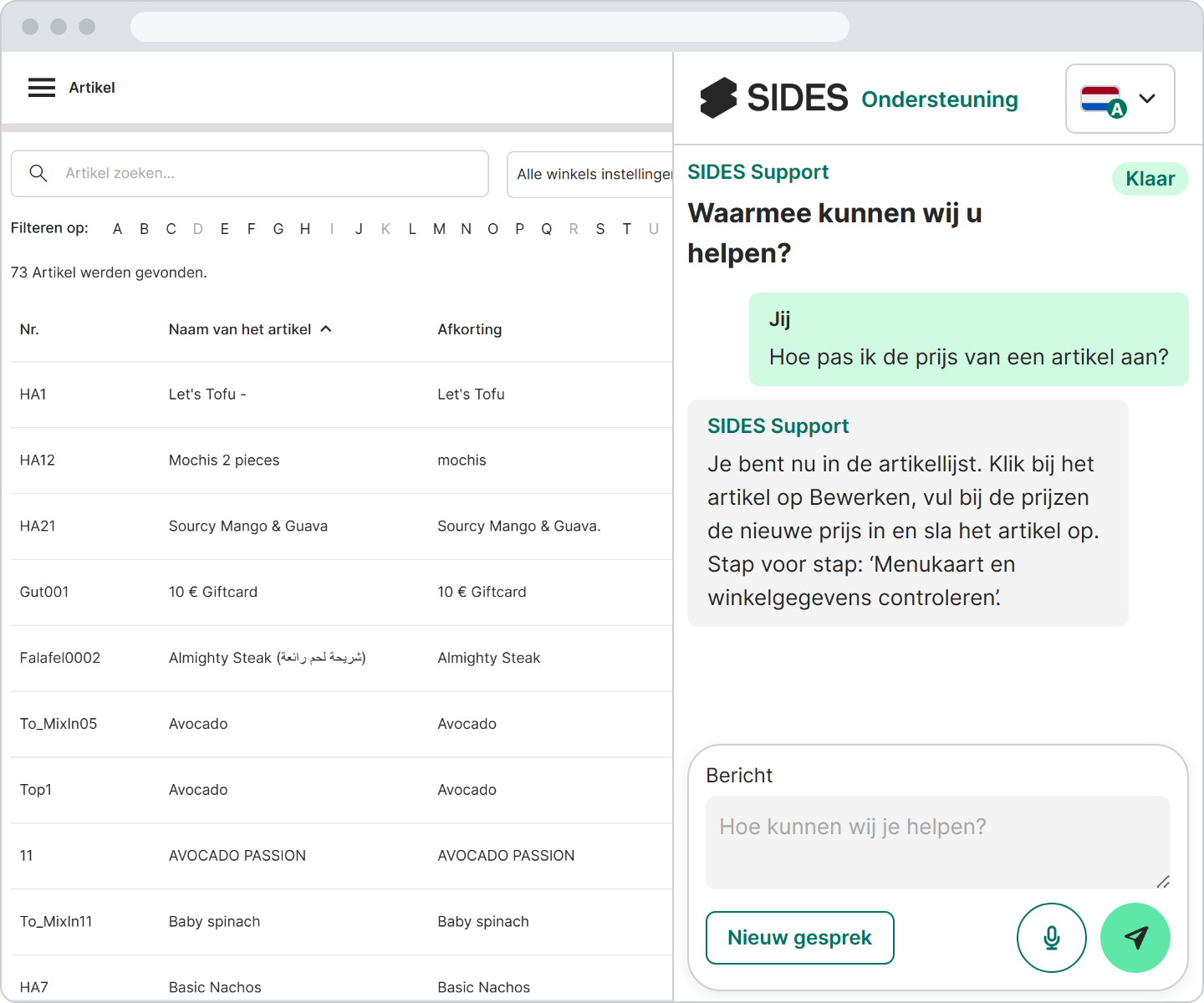Select the Basic Nachos article name
Image resolution: width=1204 pixels, height=1003 pixels.
215,988
